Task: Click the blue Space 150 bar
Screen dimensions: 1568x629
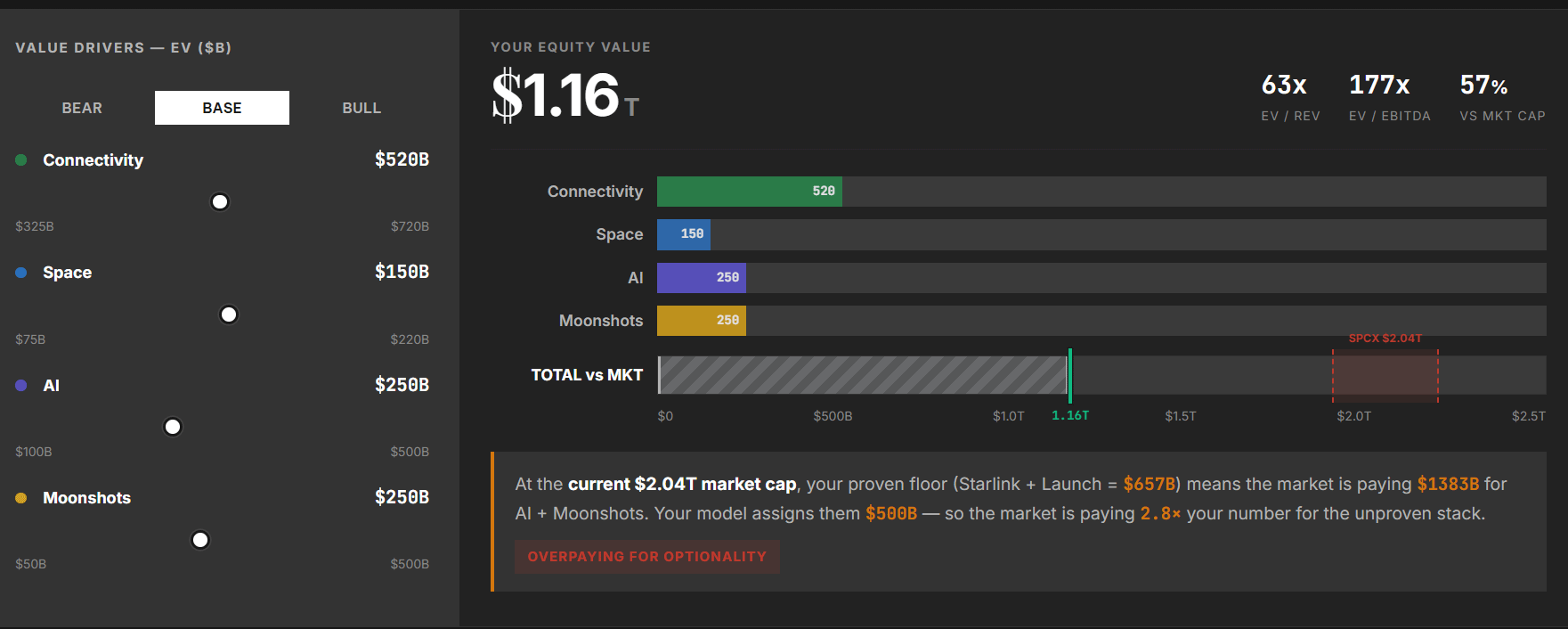Action: (684, 234)
